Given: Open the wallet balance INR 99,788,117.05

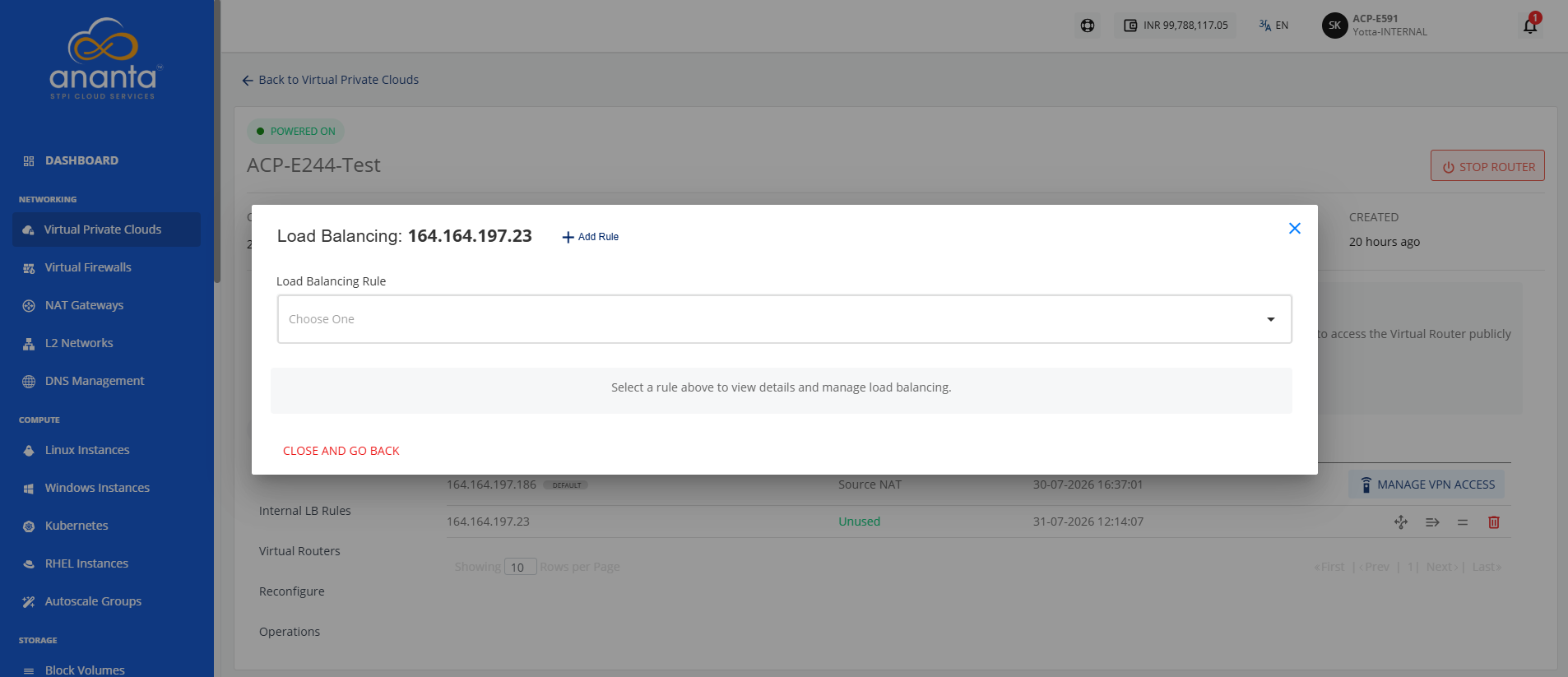Looking at the screenshot, I should [1176, 26].
